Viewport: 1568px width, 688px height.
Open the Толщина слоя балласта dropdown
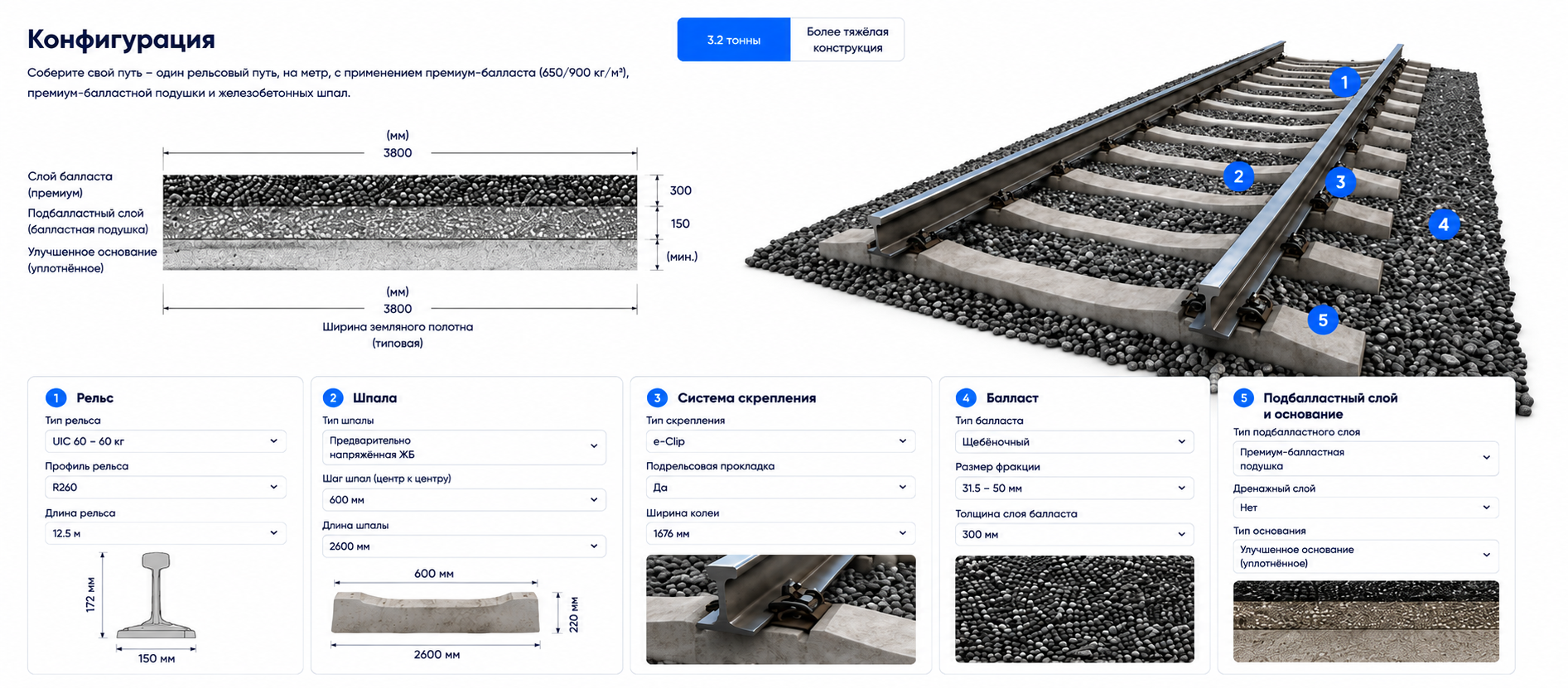click(x=1074, y=535)
